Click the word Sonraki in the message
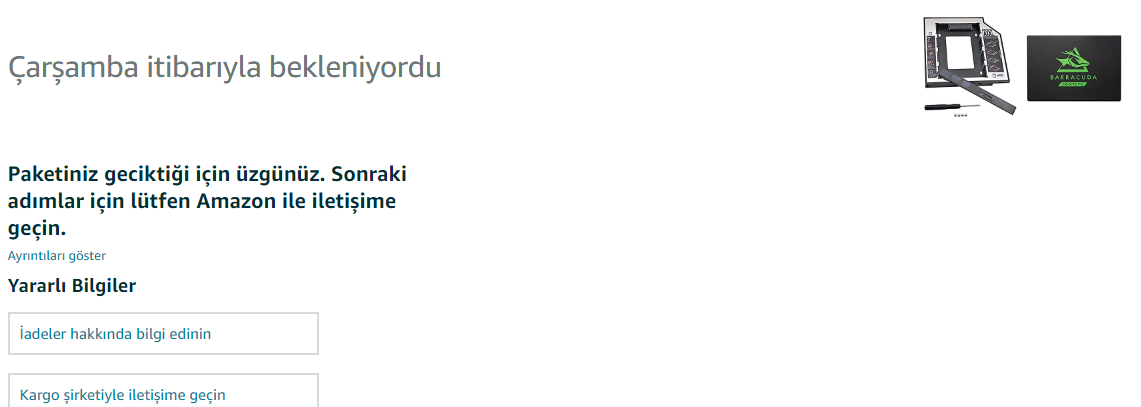 point(369,174)
